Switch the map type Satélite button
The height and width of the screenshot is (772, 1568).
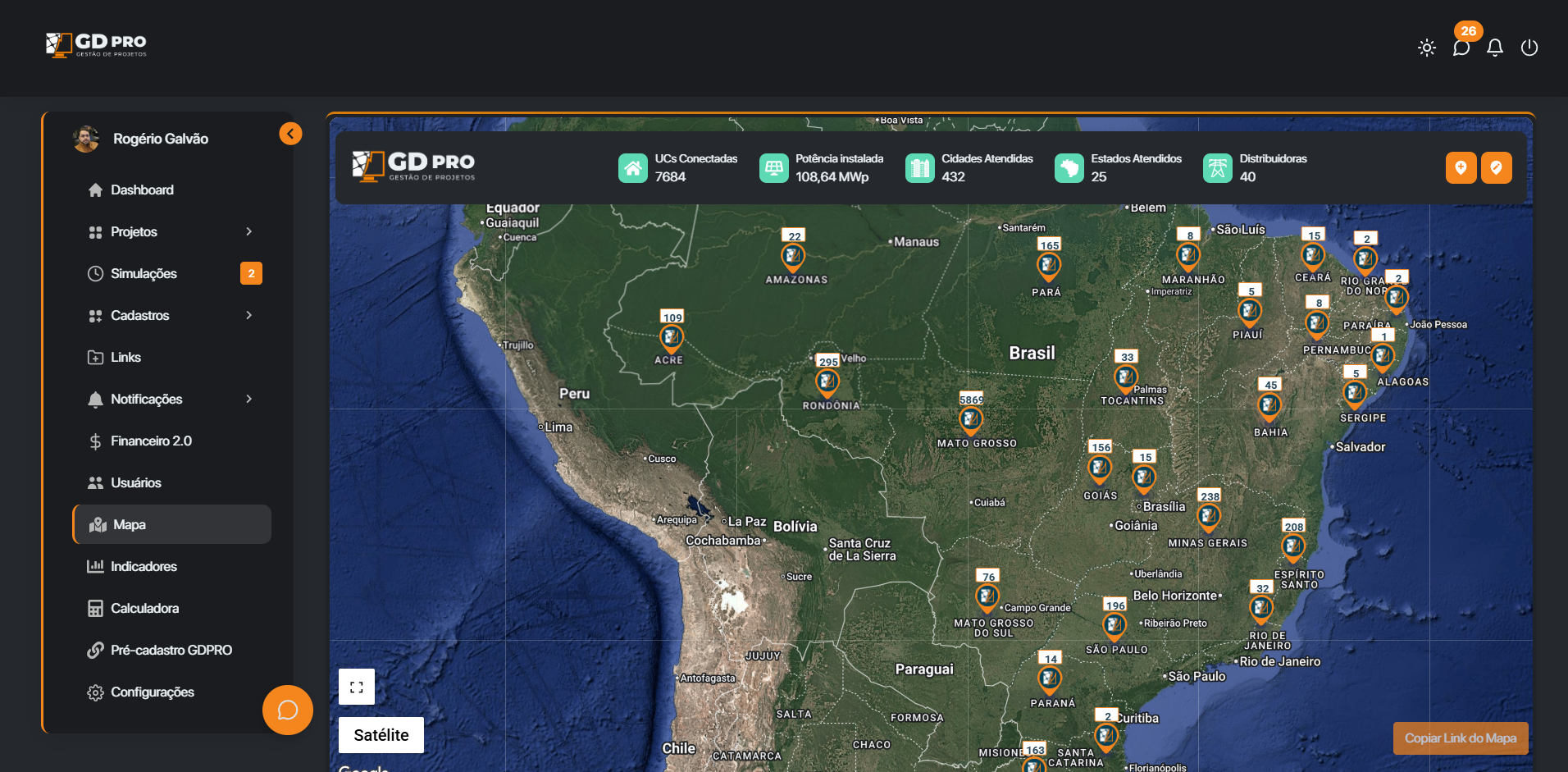tap(381, 735)
